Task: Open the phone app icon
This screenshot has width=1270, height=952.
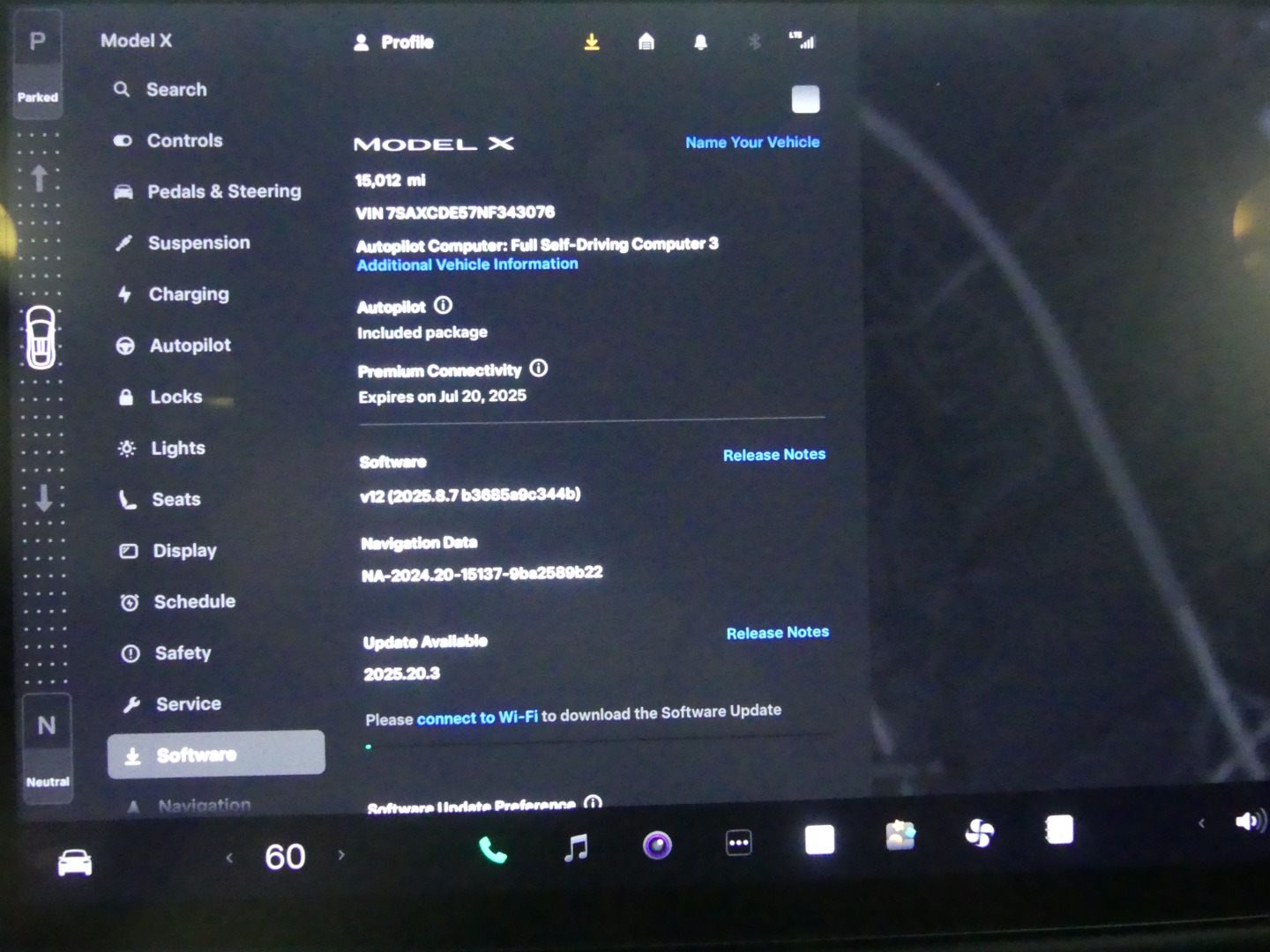Action: point(492,850)
